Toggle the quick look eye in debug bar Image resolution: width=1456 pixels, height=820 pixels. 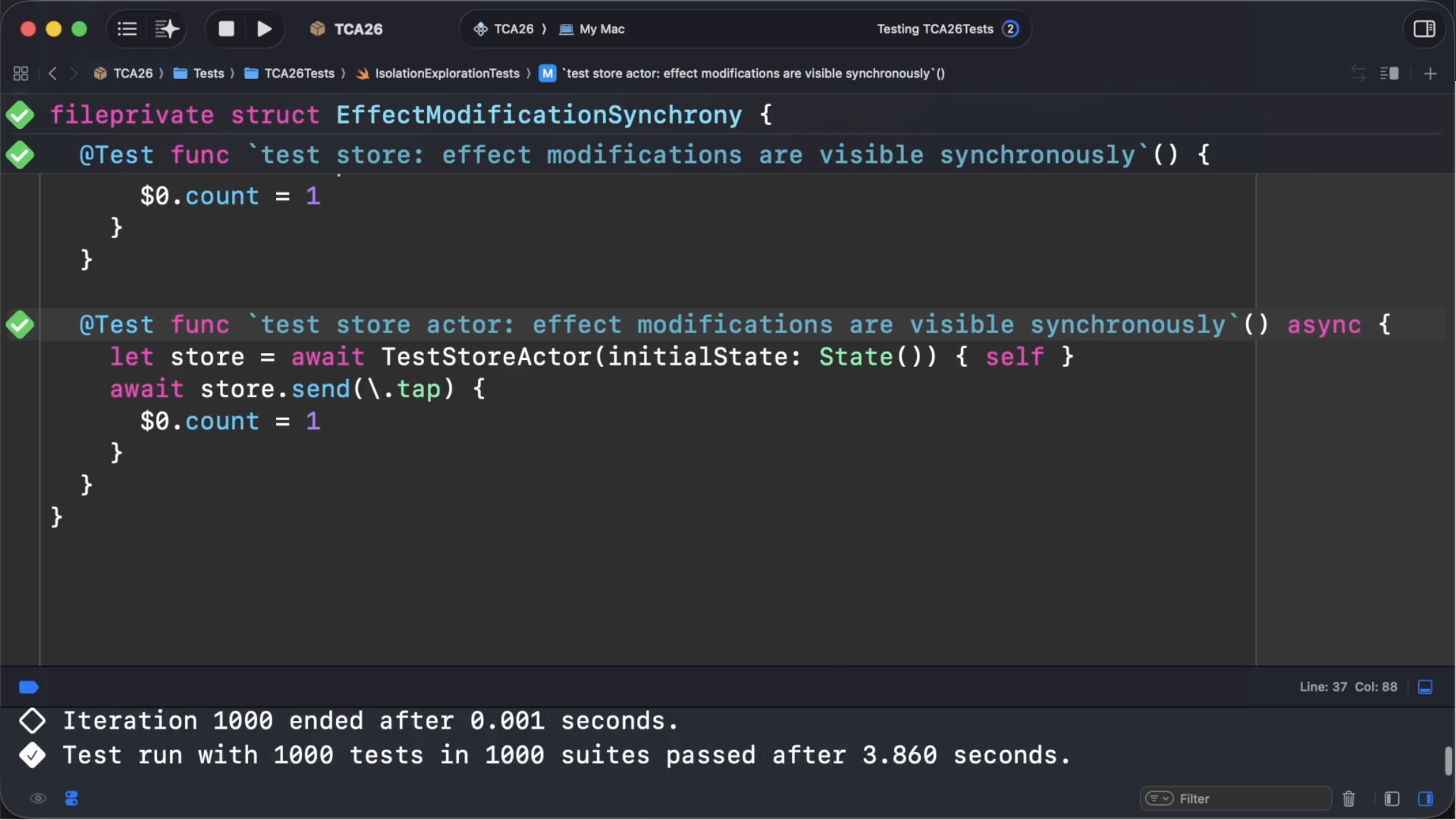point(37,799)
